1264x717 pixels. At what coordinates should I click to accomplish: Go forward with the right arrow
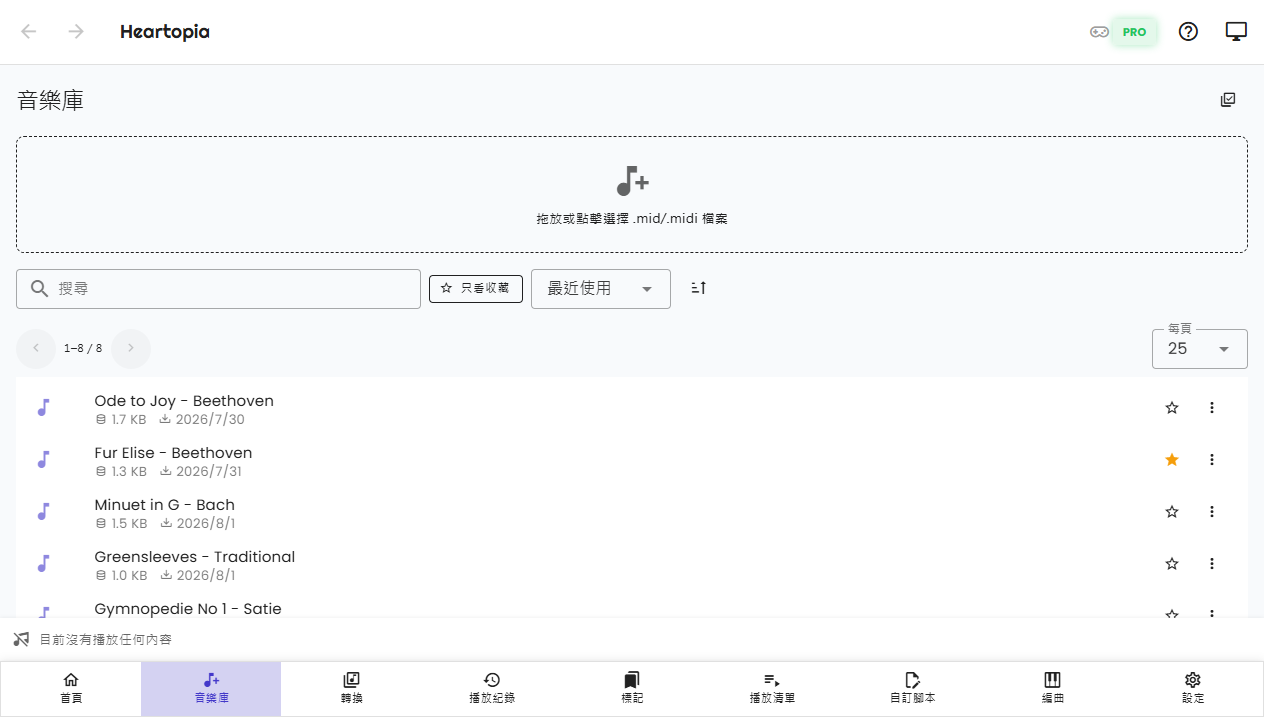pos(76,32)
